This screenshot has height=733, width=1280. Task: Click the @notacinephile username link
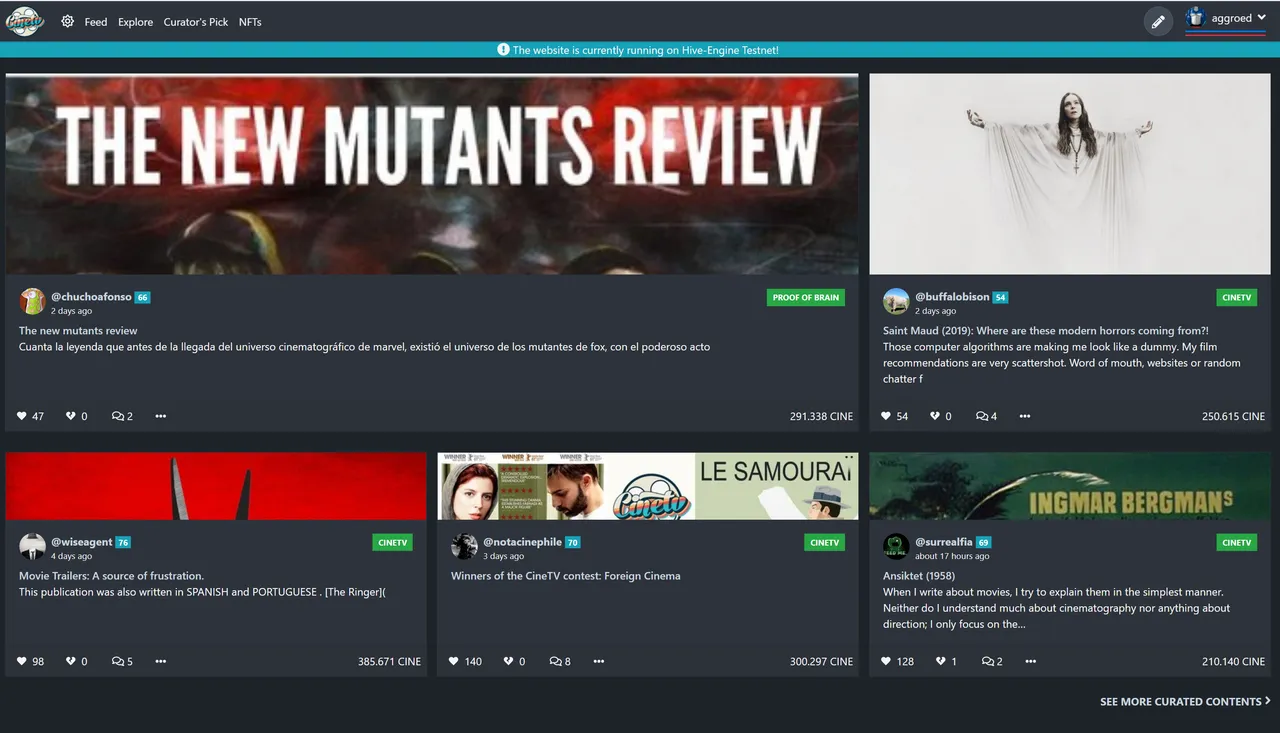coord(523,542)
